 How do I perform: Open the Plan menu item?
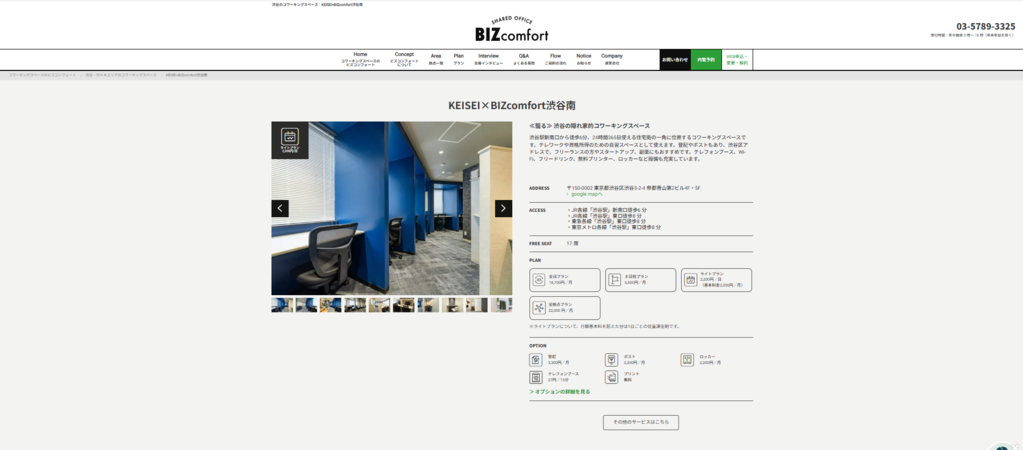tap(459, 59)
